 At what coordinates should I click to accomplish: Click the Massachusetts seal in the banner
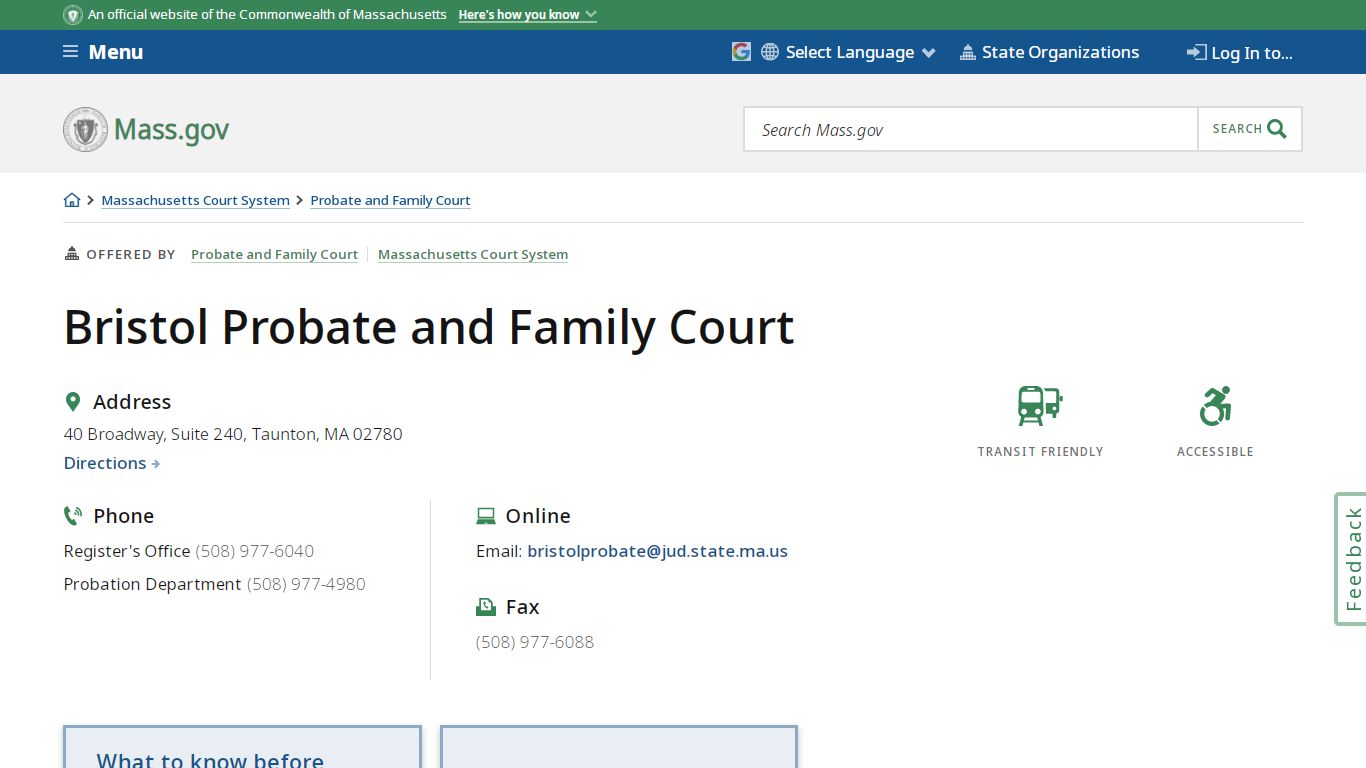click(73, 15)
